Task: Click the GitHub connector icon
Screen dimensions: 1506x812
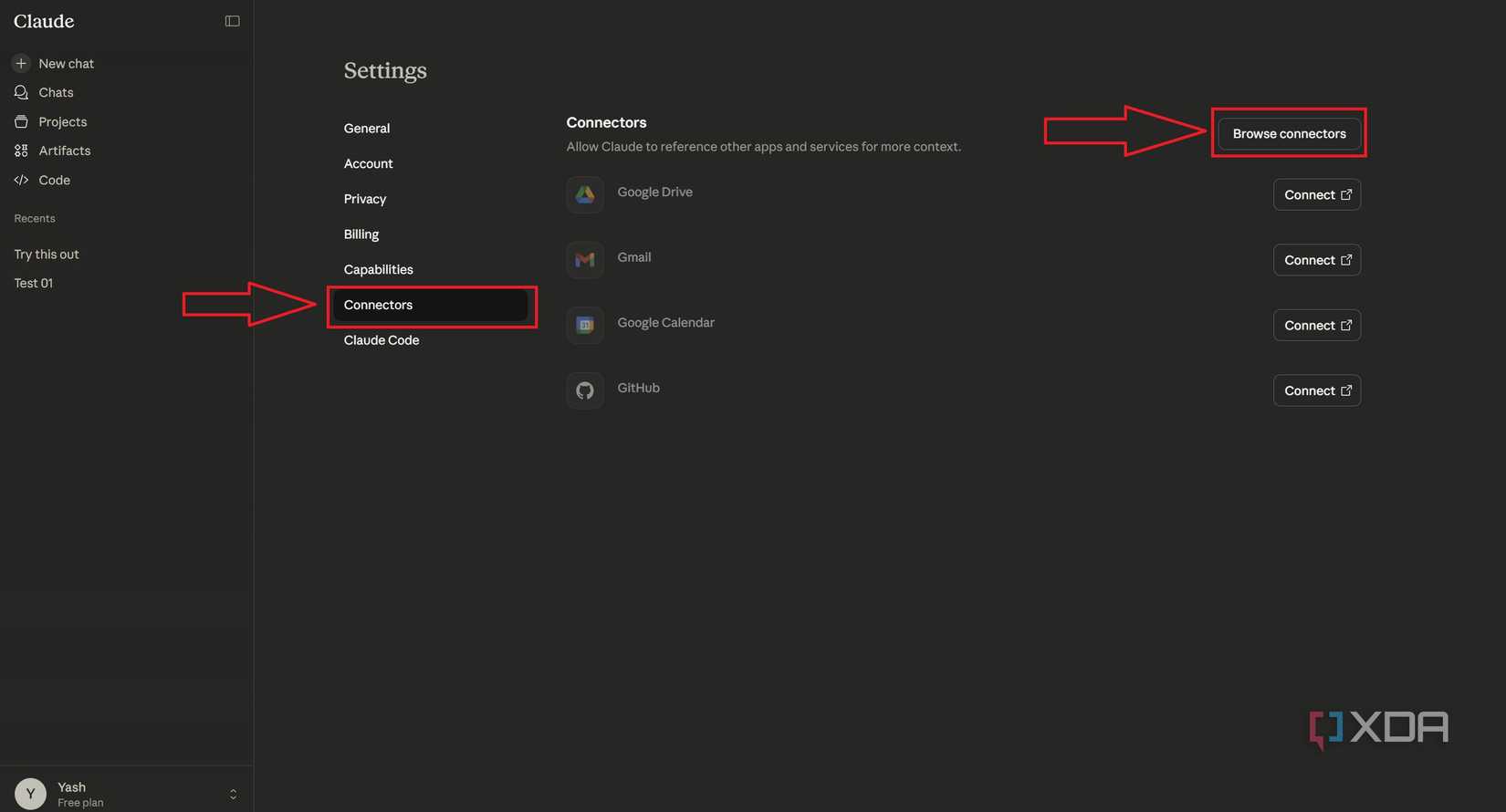Action: pyautogui.click(x=585, y=390)
